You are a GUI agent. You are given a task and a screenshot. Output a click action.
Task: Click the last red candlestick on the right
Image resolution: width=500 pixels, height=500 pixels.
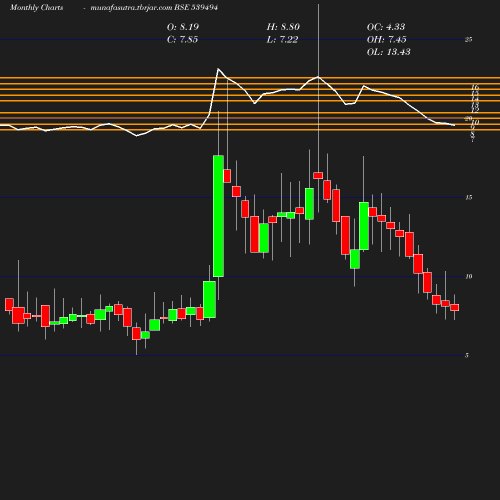point(455,307)
